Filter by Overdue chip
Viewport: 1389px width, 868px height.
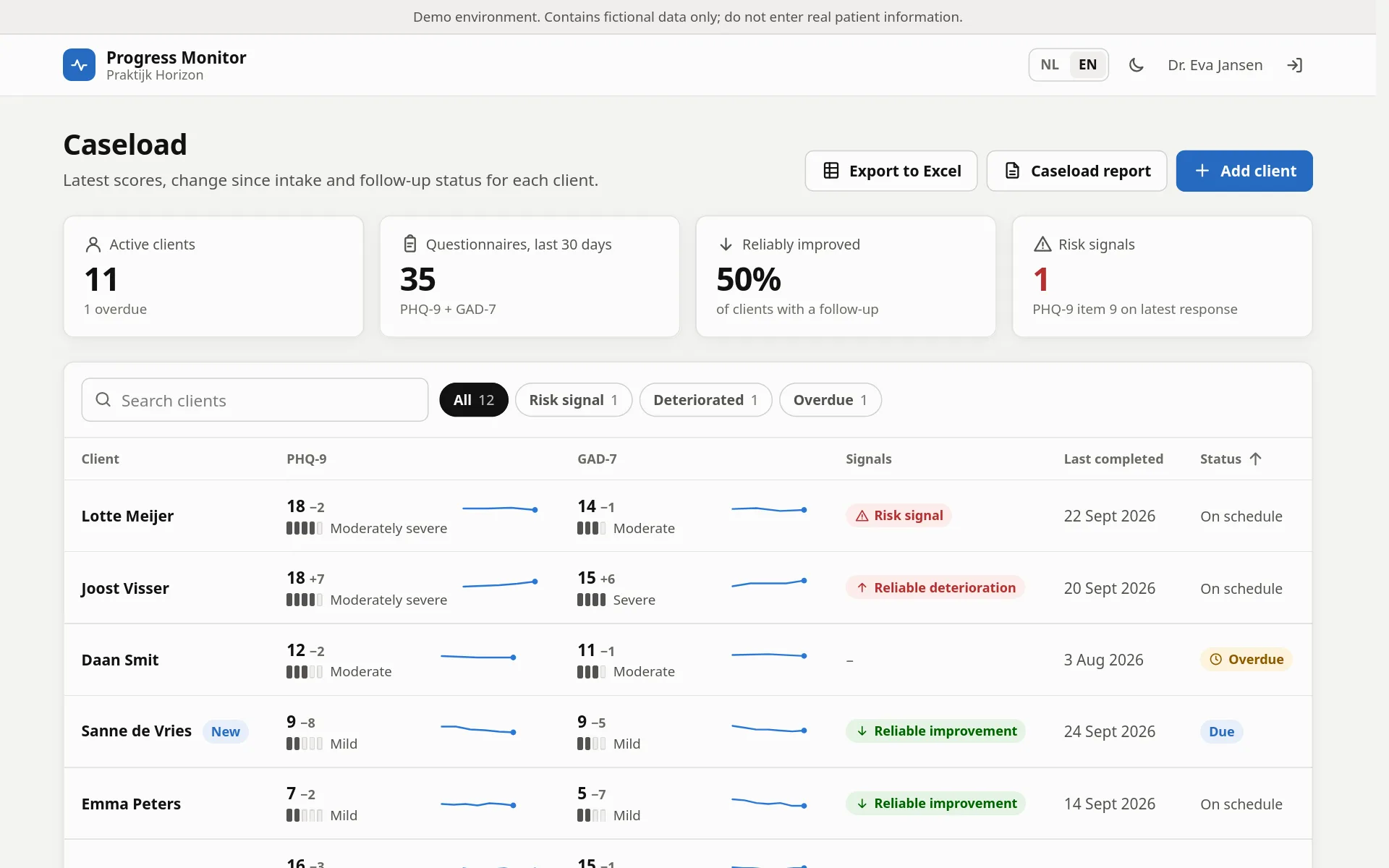[x=830, y=399]
